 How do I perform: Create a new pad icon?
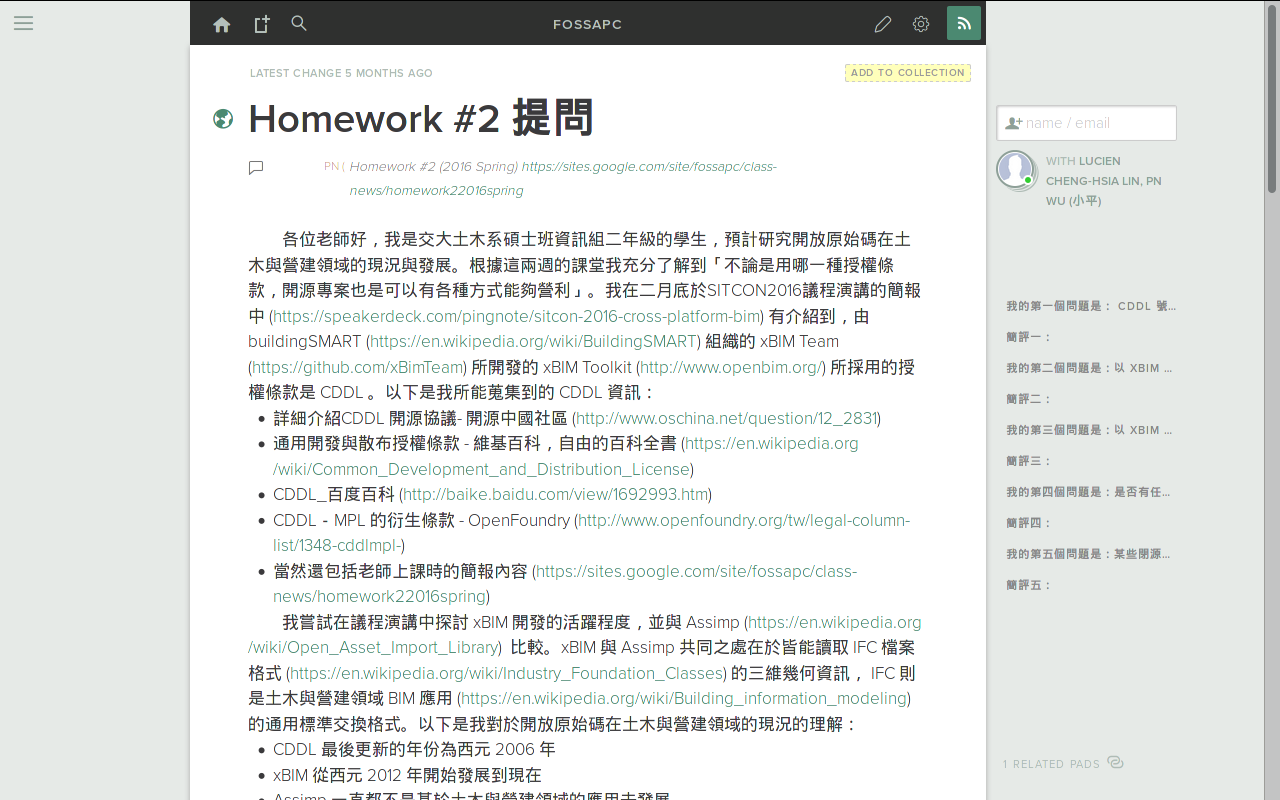[x=261, y=24]
